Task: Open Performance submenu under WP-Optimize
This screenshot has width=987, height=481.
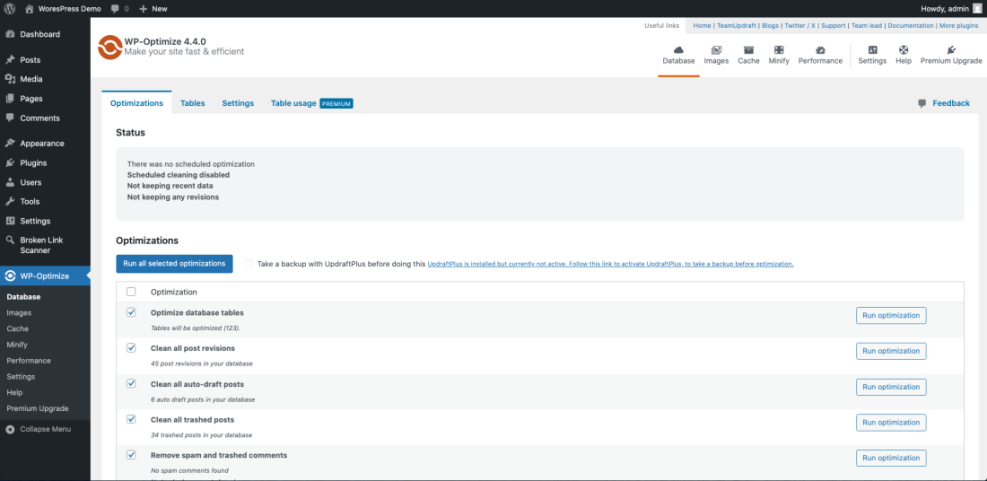Action: (28, 361)
